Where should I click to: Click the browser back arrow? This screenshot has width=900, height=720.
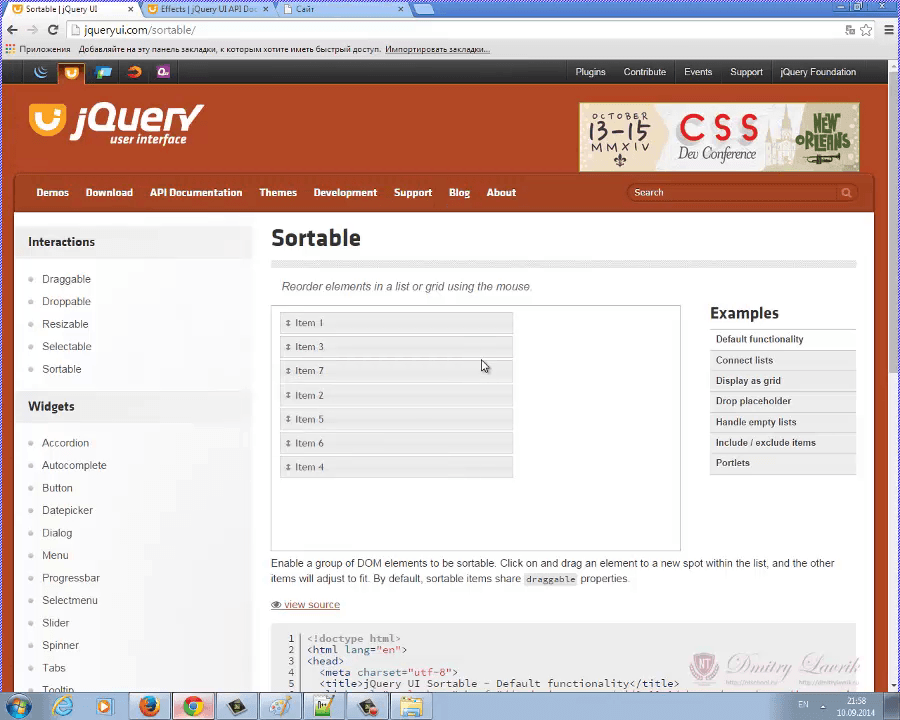tap(12, 30)
